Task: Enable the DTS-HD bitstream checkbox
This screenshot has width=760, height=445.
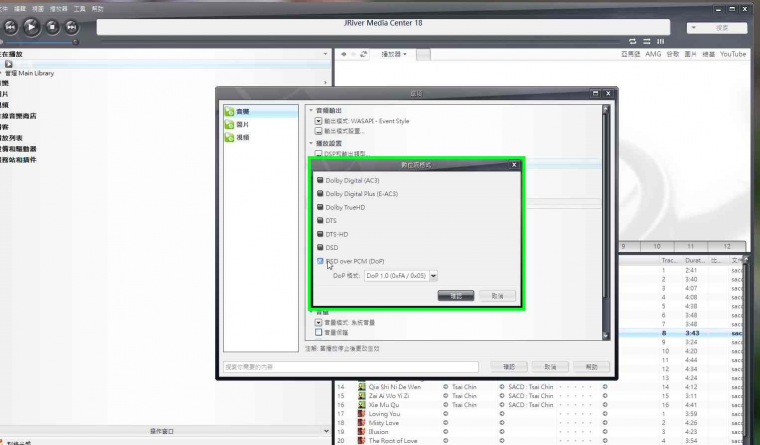Action: (320, 234)
